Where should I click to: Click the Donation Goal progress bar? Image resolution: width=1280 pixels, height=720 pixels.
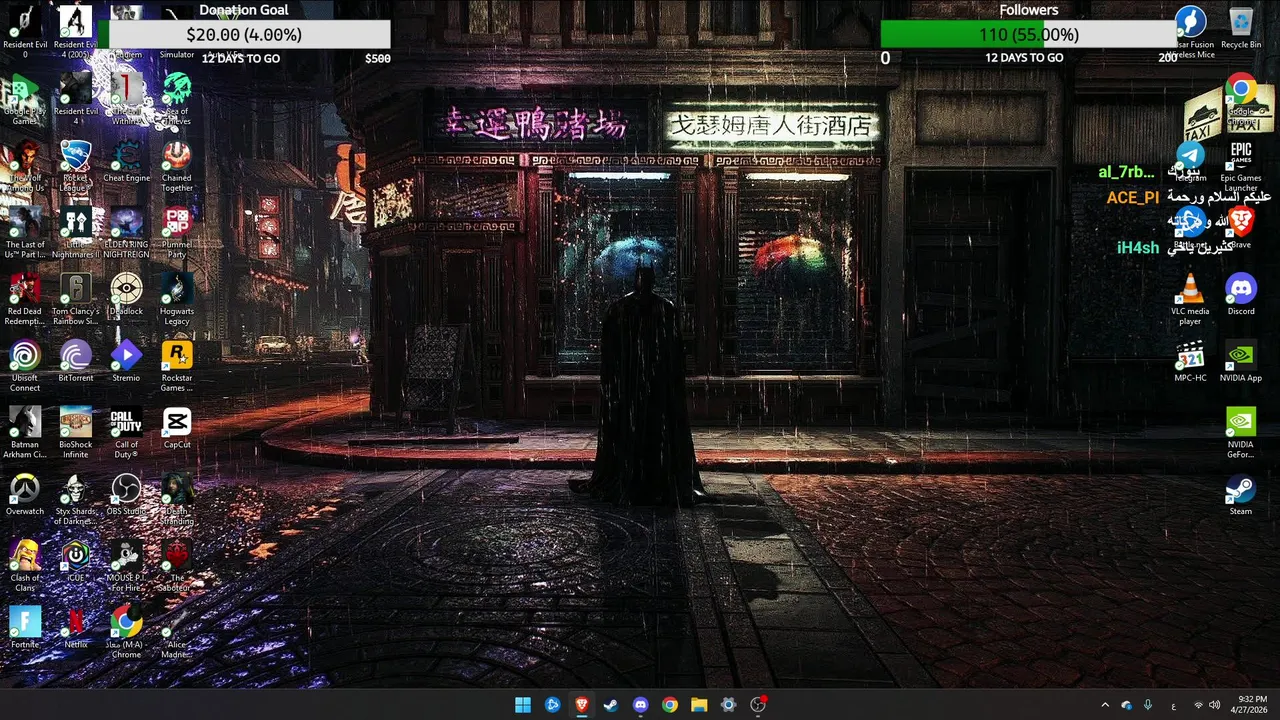click(x=244, y=35)
